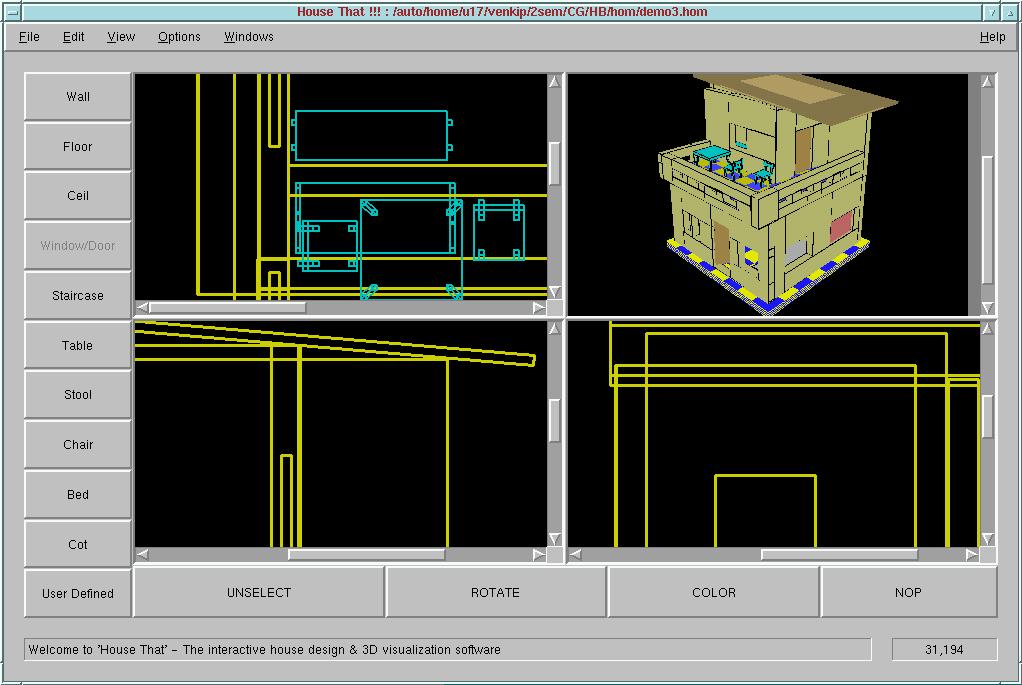
Task: Click bottom-left view scroll down arrow
Action: pyautogui.click(x=554, y=538)
